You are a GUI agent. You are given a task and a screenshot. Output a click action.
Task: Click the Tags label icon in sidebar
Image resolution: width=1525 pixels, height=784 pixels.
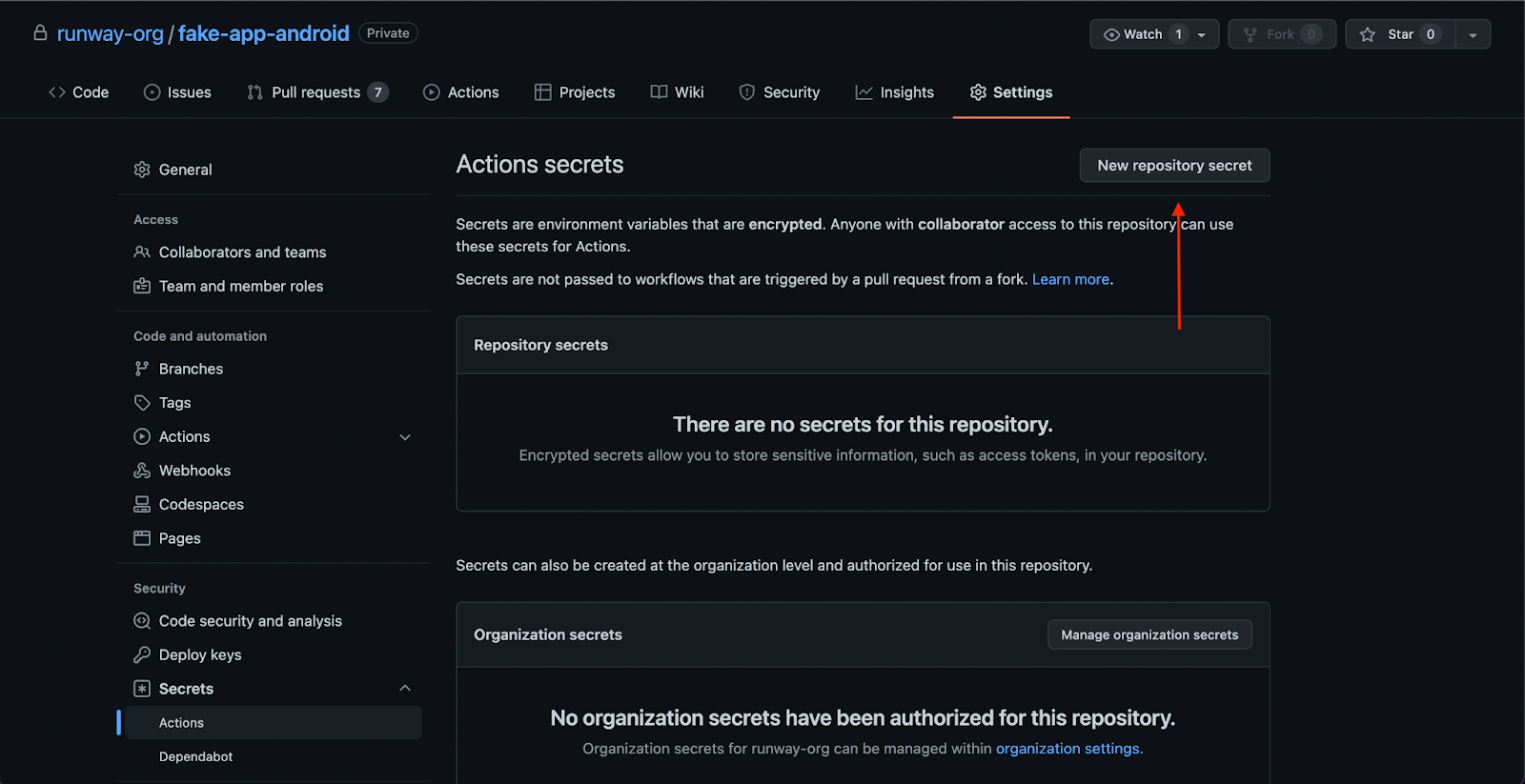(142, 403)
